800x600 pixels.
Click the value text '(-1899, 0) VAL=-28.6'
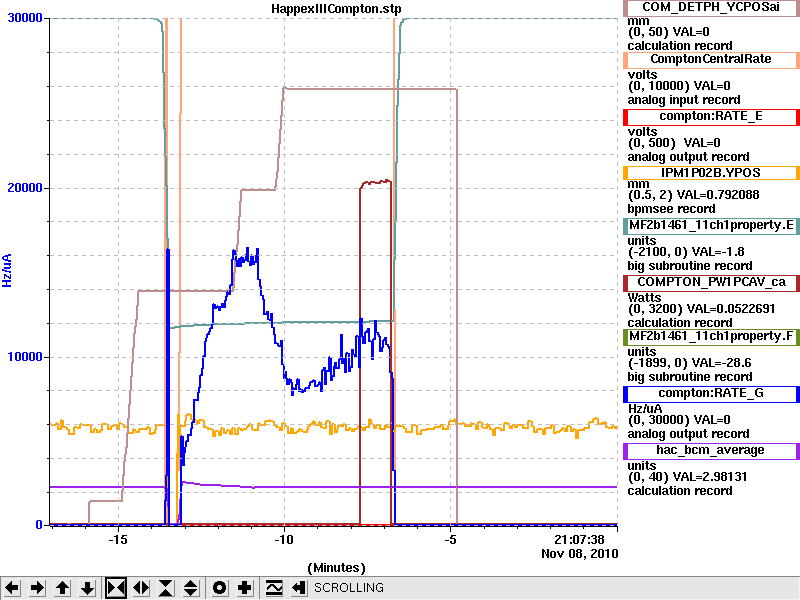tap(689, 363)
